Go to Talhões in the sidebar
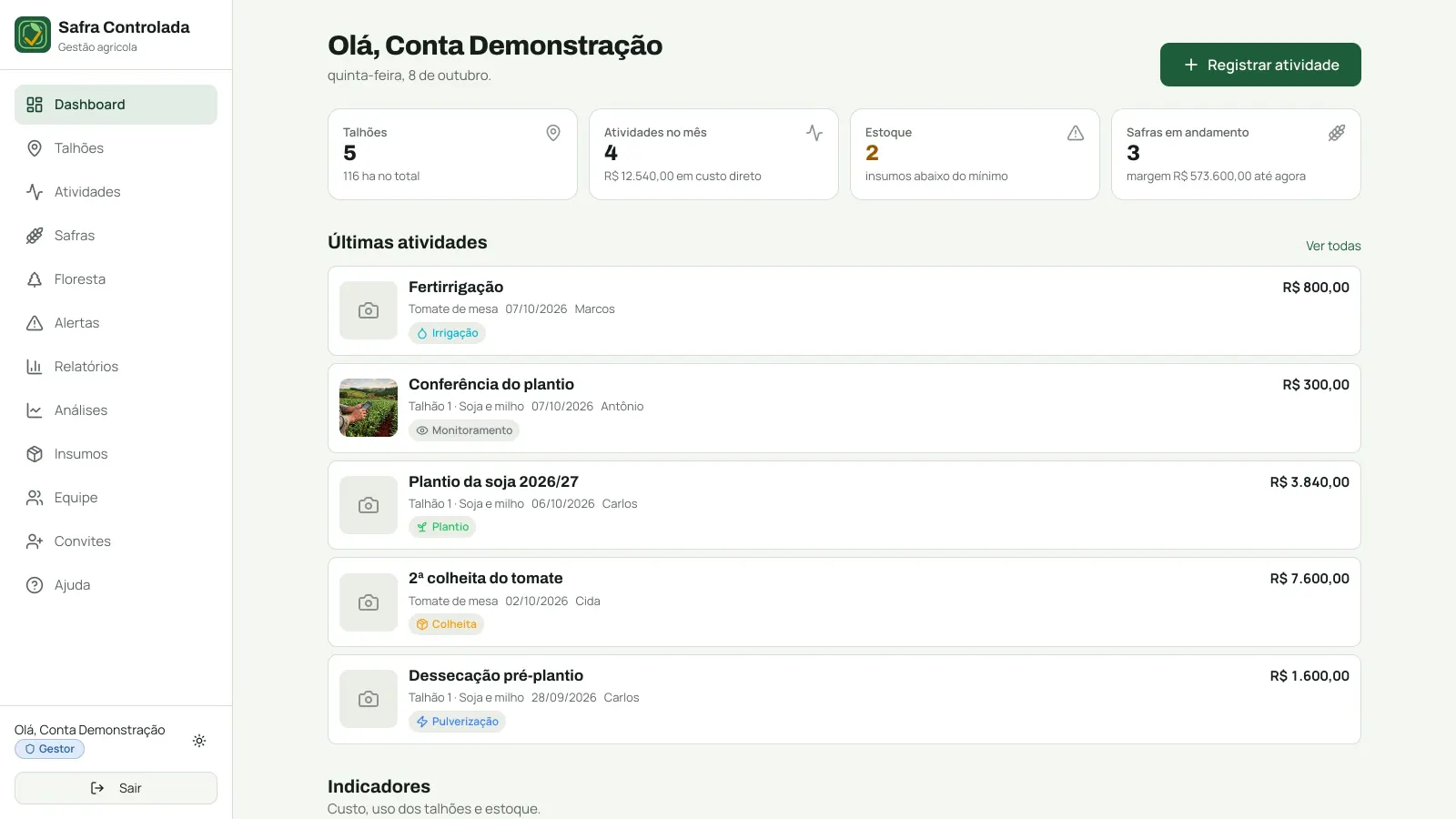Screen dimensions: 1456x819 pos(116,148)
